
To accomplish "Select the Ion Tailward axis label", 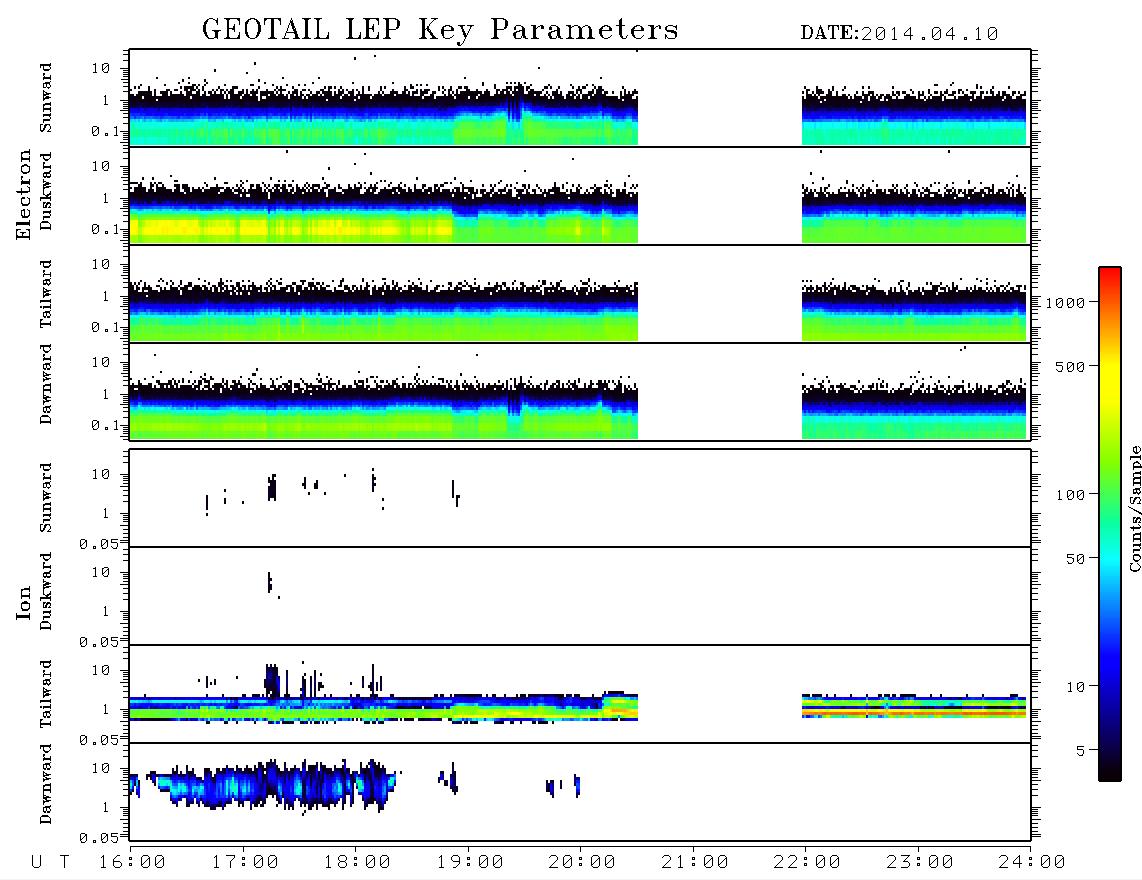I will [46, 694].
